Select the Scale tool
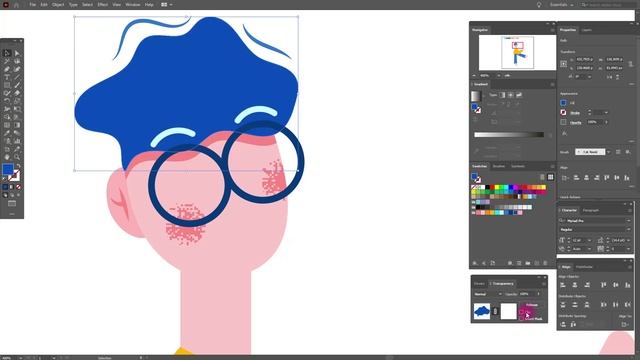 (17, 101)
